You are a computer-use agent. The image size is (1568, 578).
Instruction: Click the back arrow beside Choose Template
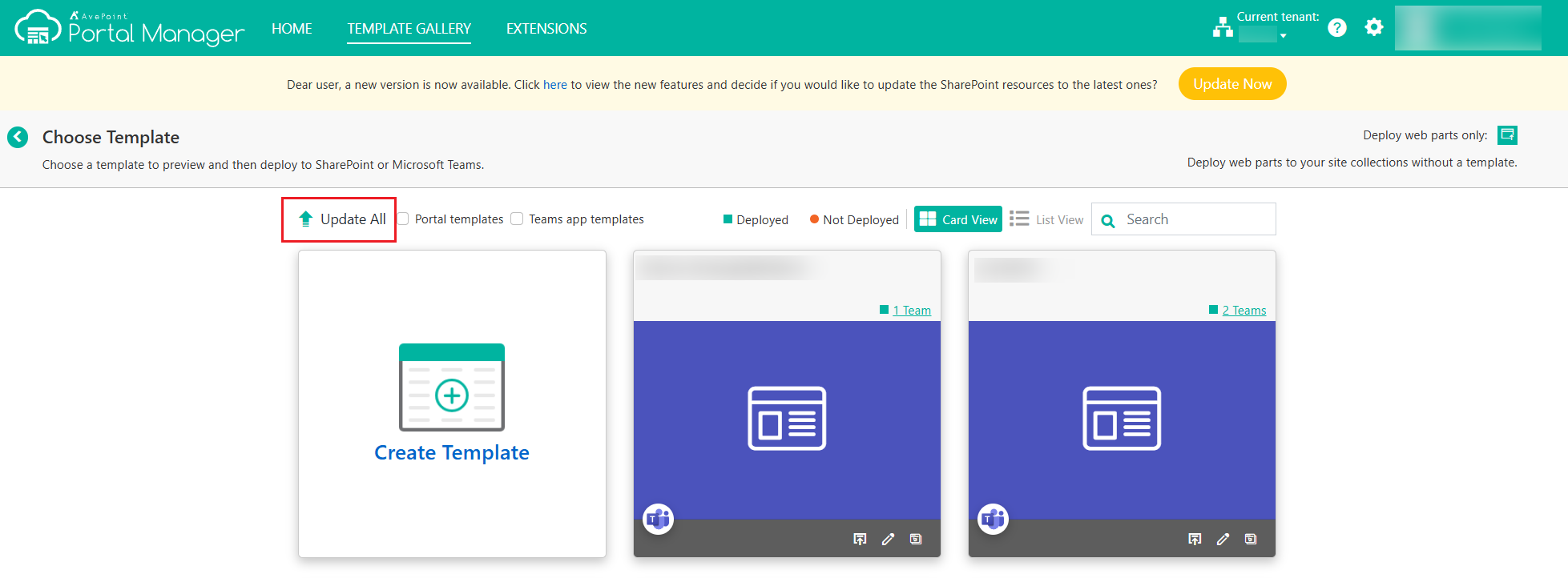pos(18,137)
